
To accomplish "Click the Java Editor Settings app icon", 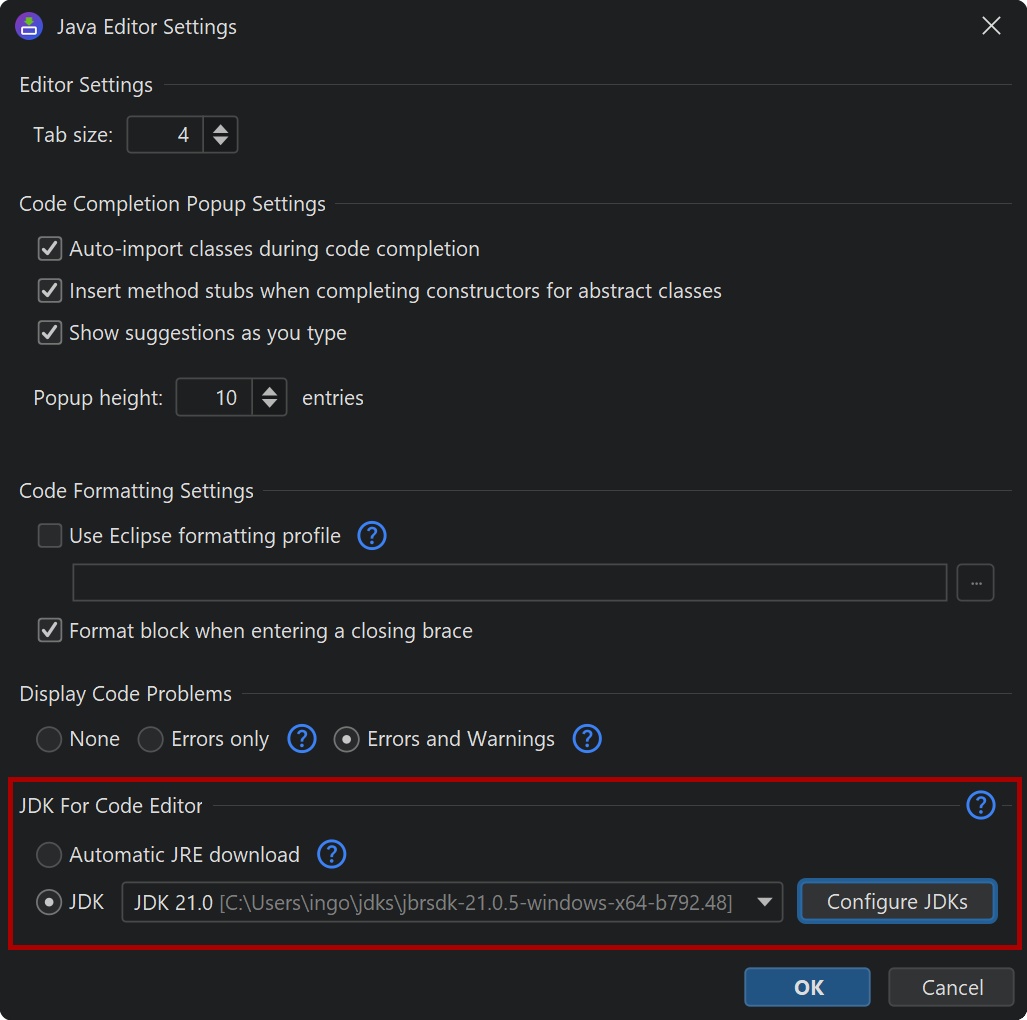I will click(x=29, y=26).
